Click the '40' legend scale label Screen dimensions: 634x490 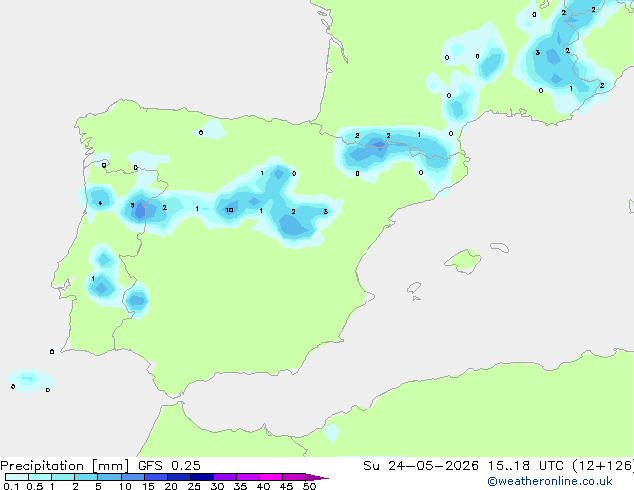264,486
